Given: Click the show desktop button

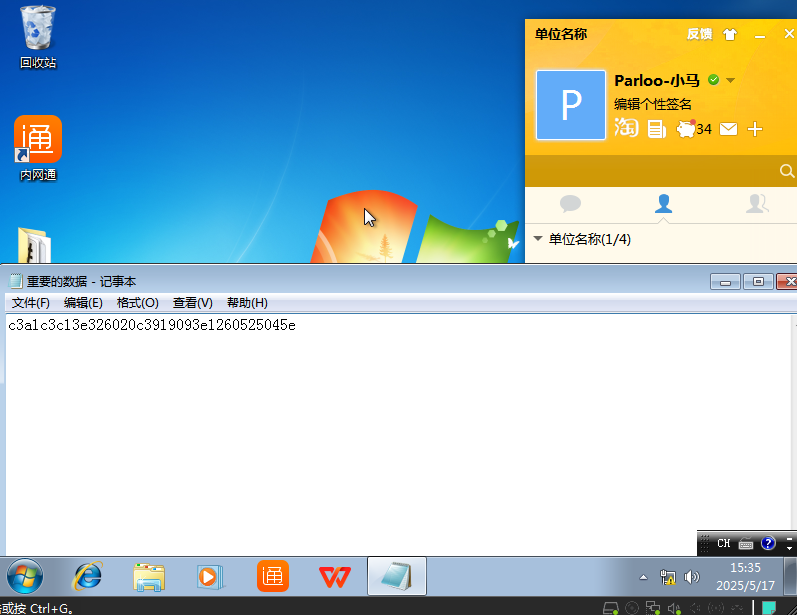Looking at the screenshot, I should 790,577.
